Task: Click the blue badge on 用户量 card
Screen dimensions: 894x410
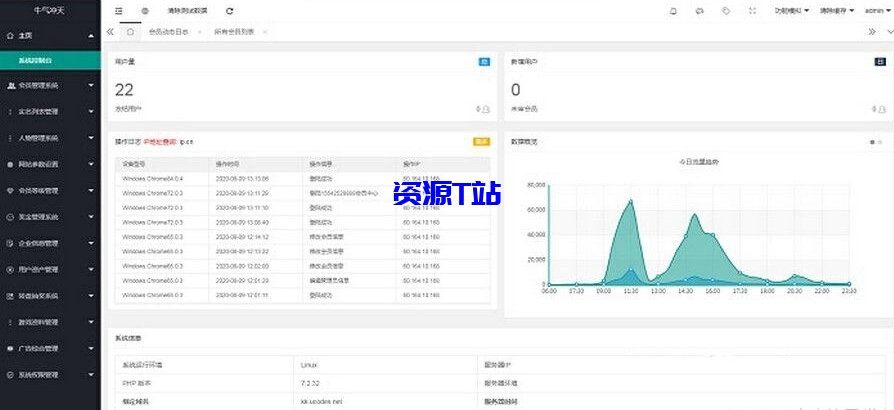Action: 484,62
